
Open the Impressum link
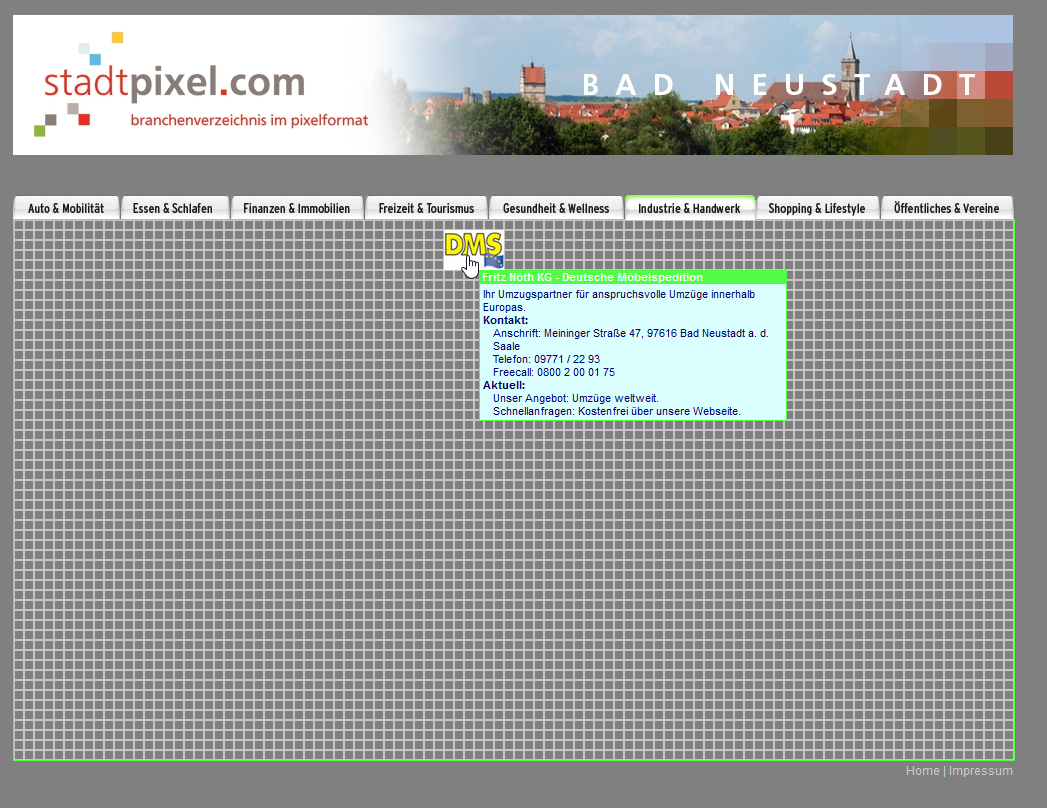click(x=980, y=771)
